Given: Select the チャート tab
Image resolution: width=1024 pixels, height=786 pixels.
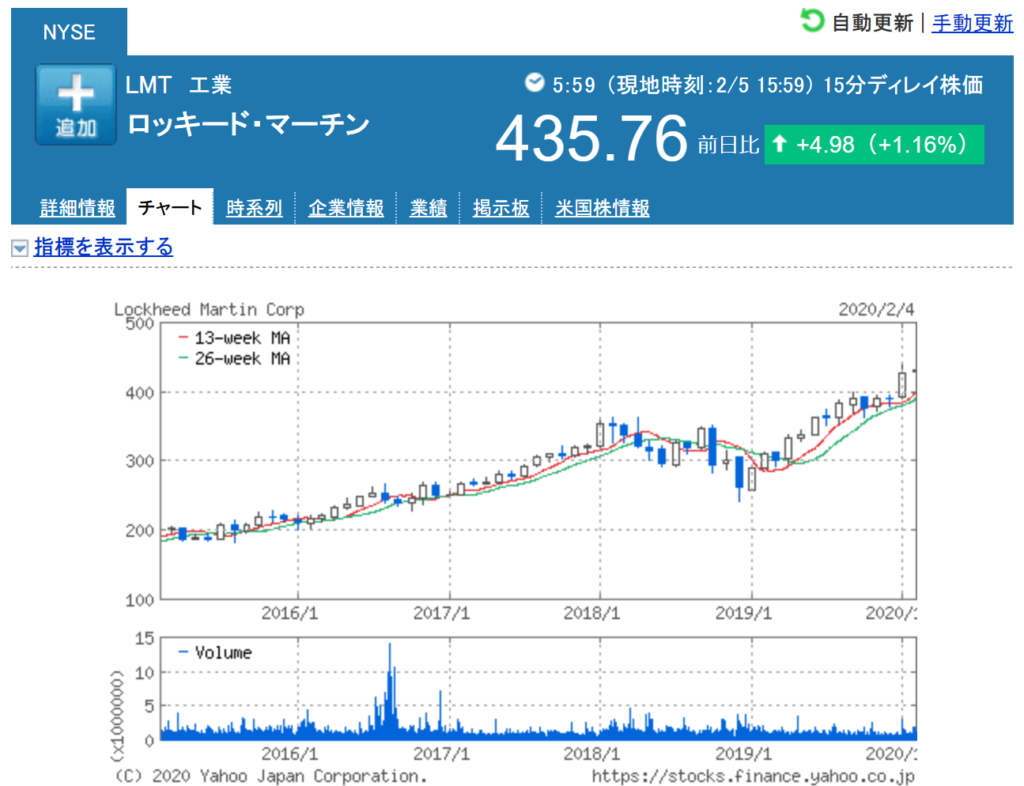Looking at the screenshot, I should tap(170, 207).
